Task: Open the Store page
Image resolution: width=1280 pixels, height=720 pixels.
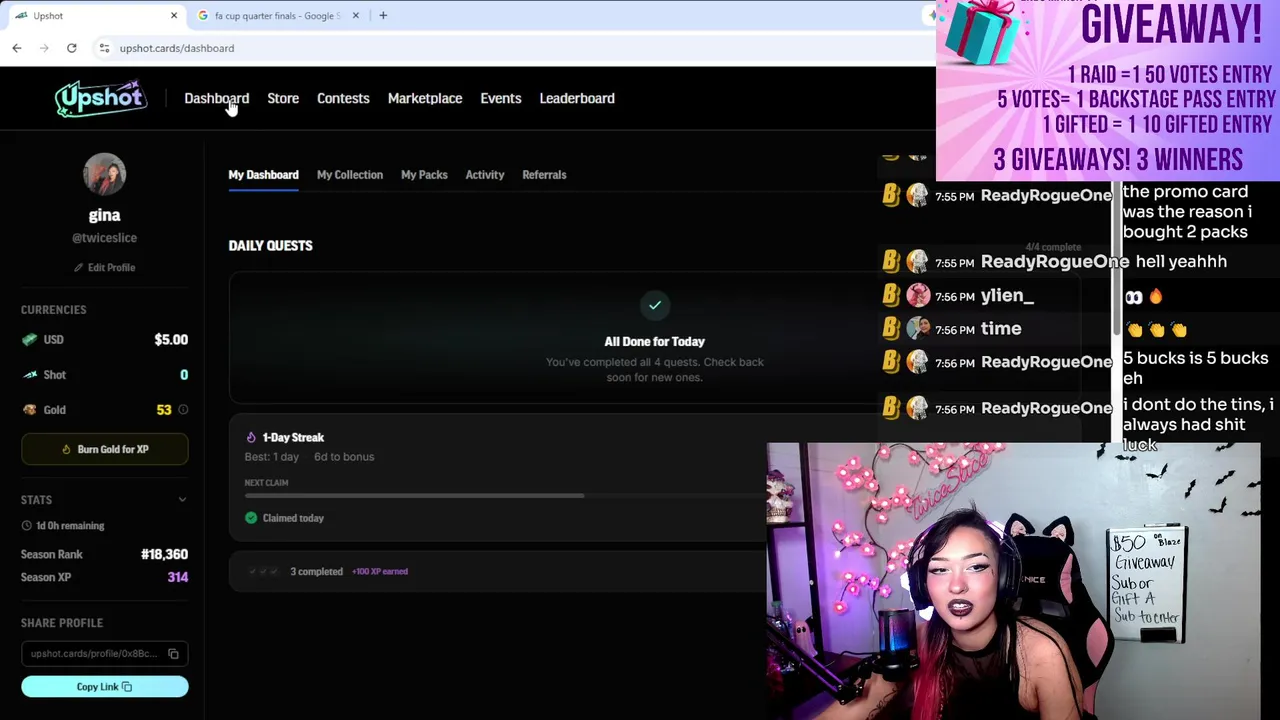Action: 283,98
